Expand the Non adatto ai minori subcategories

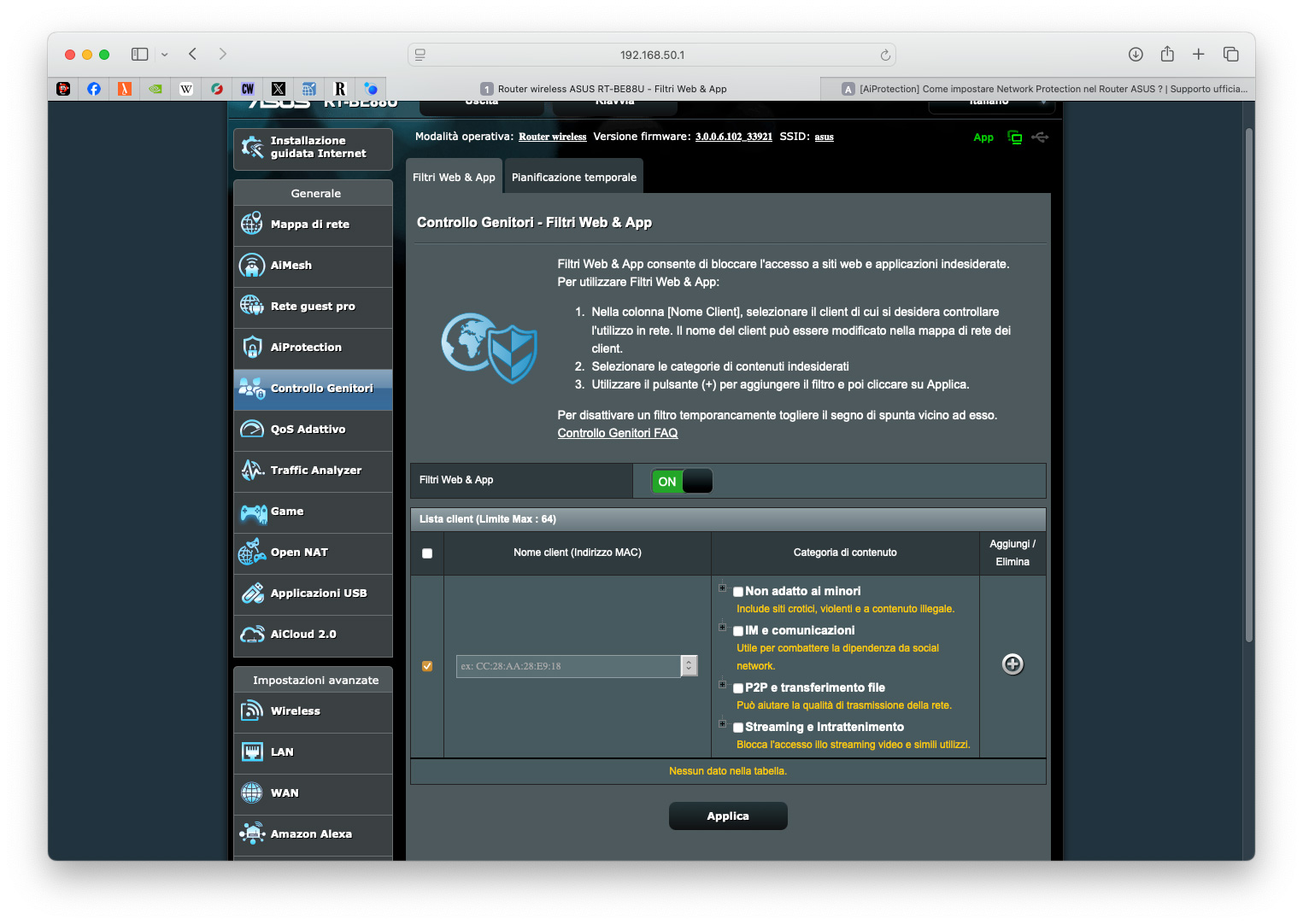tap(723, 588)
